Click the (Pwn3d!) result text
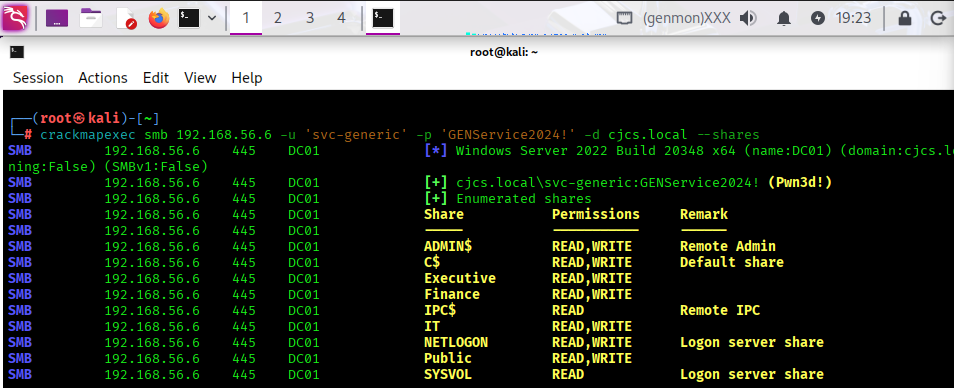Viewport: 954px width, 388px height. (799, 182)
